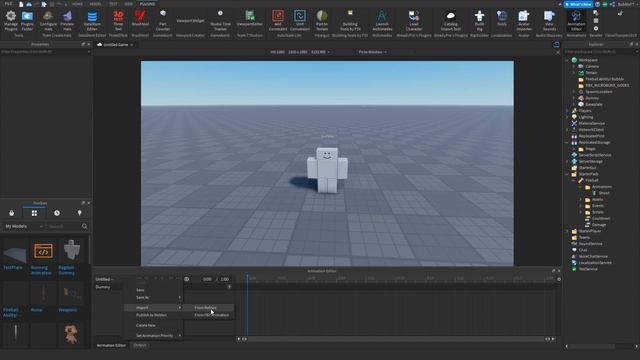The width and height of the screenshot is (640, 360).
Task: Open the ViewportEditor plugin
Action: tap(249, 19)
